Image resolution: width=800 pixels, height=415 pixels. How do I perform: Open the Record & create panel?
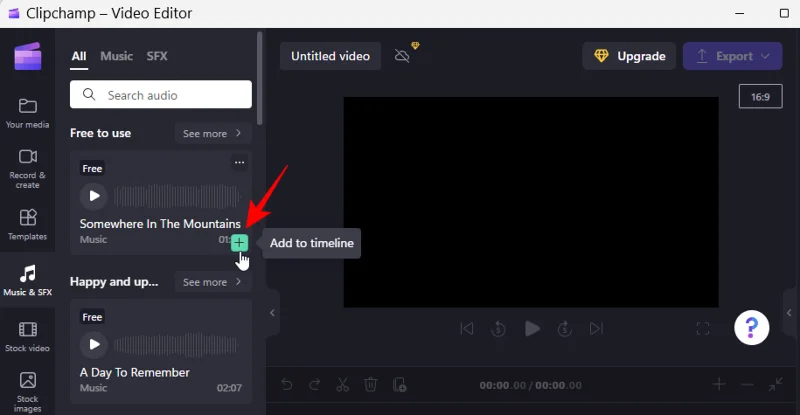tap(28, 169)
